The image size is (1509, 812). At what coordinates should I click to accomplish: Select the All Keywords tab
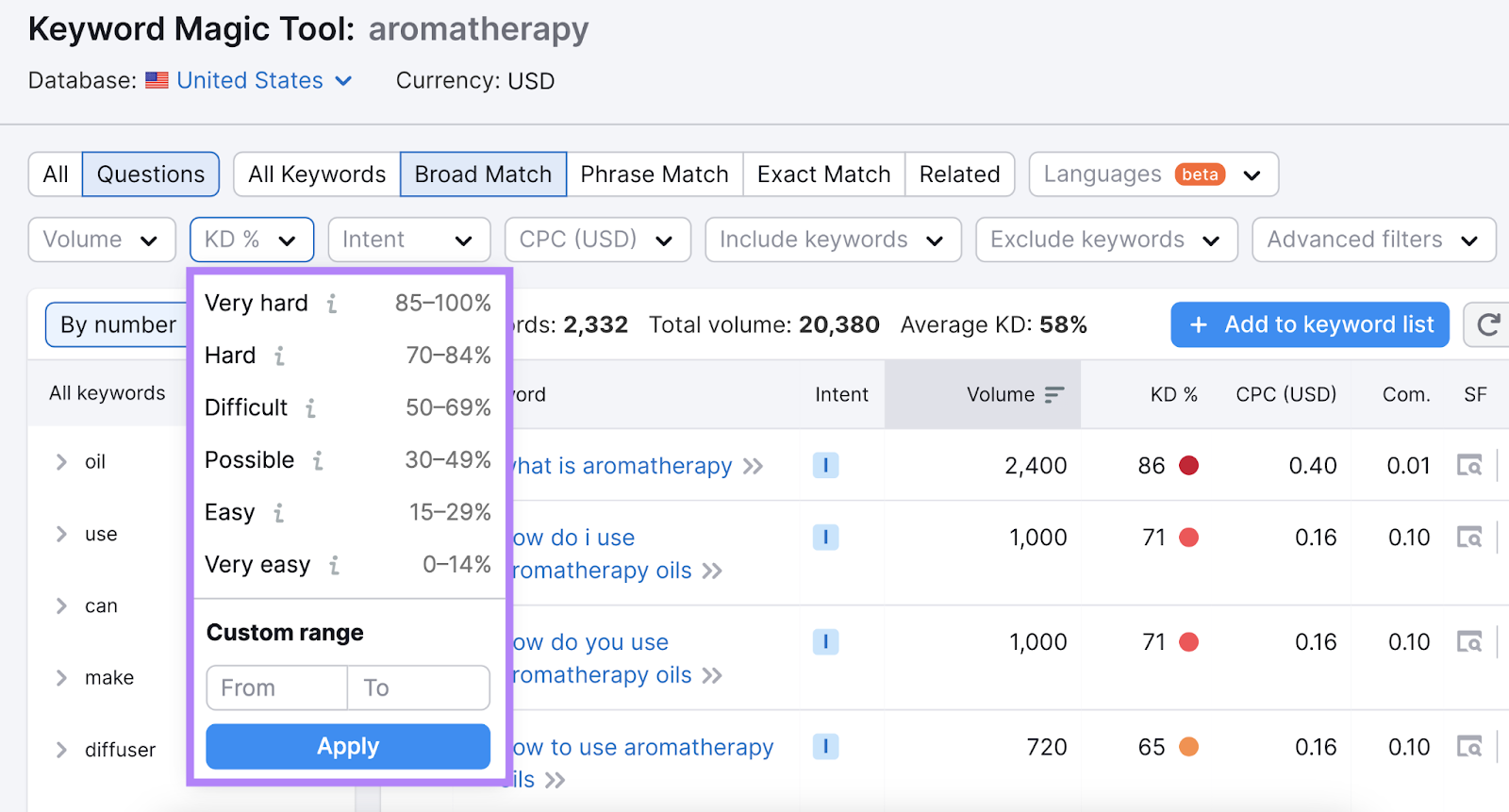(x=317, y=174)
